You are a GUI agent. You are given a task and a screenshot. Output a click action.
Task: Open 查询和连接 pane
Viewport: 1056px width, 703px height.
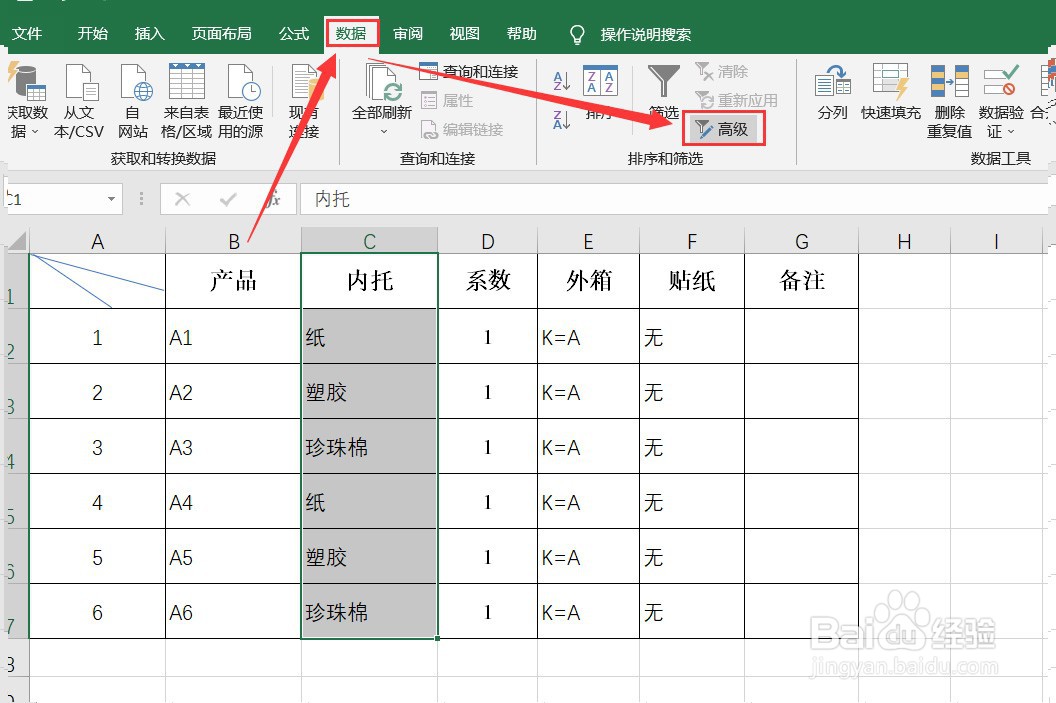469,71
